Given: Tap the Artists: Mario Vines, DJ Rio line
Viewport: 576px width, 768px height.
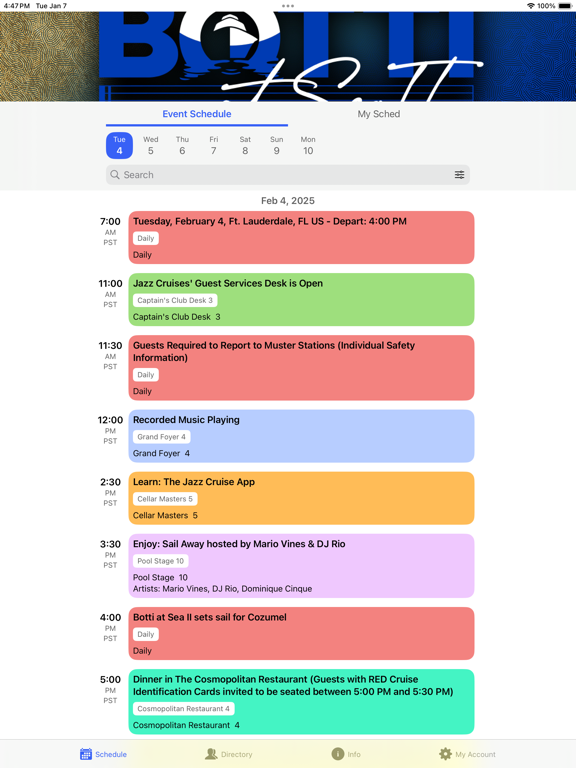Looking at the screenshot, I should [222, 589].
